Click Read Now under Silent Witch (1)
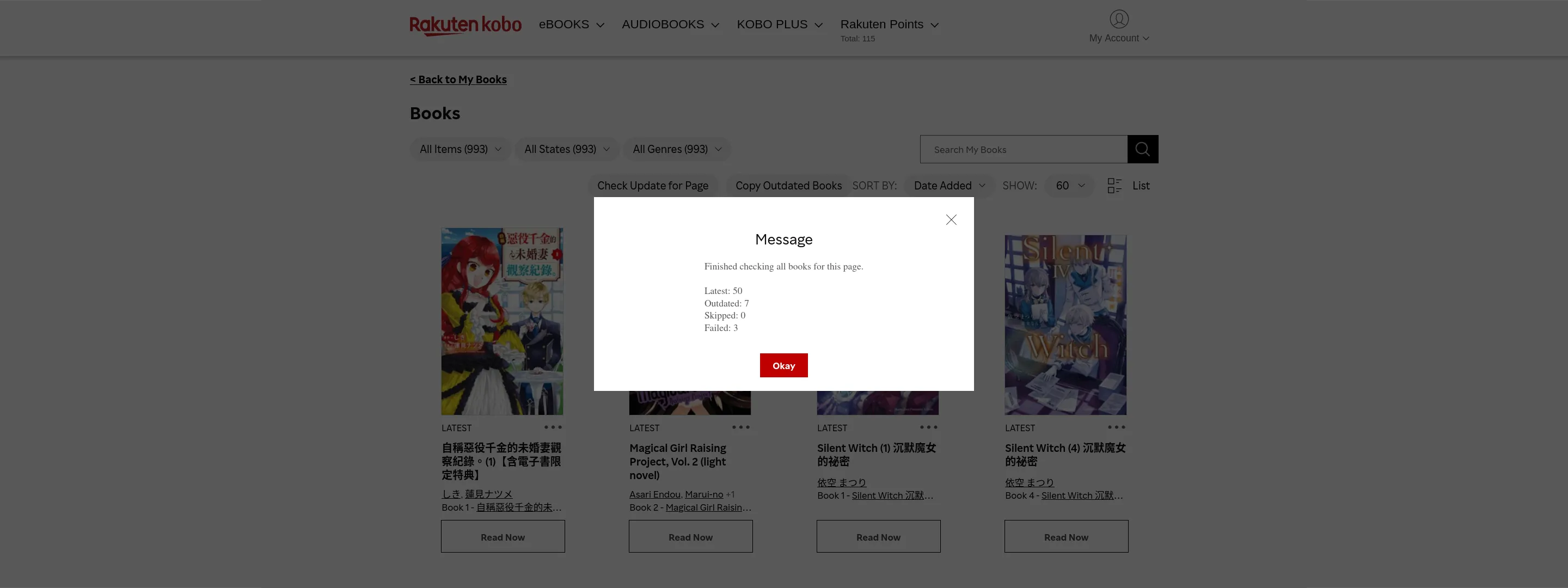 coord(878,536)
